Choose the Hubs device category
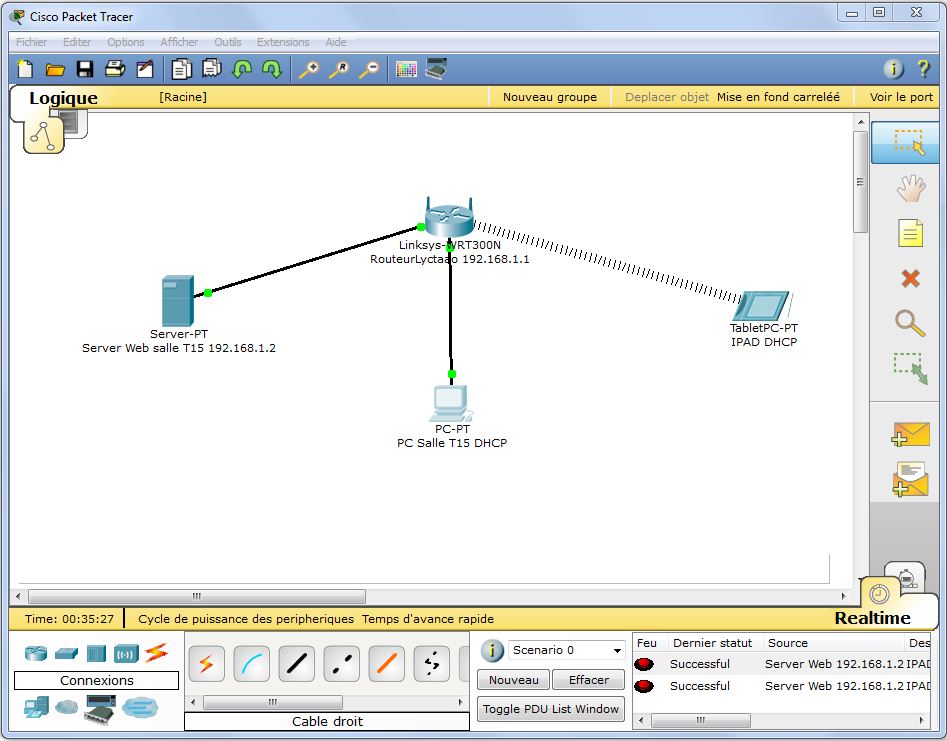 [x=96, y=653]
